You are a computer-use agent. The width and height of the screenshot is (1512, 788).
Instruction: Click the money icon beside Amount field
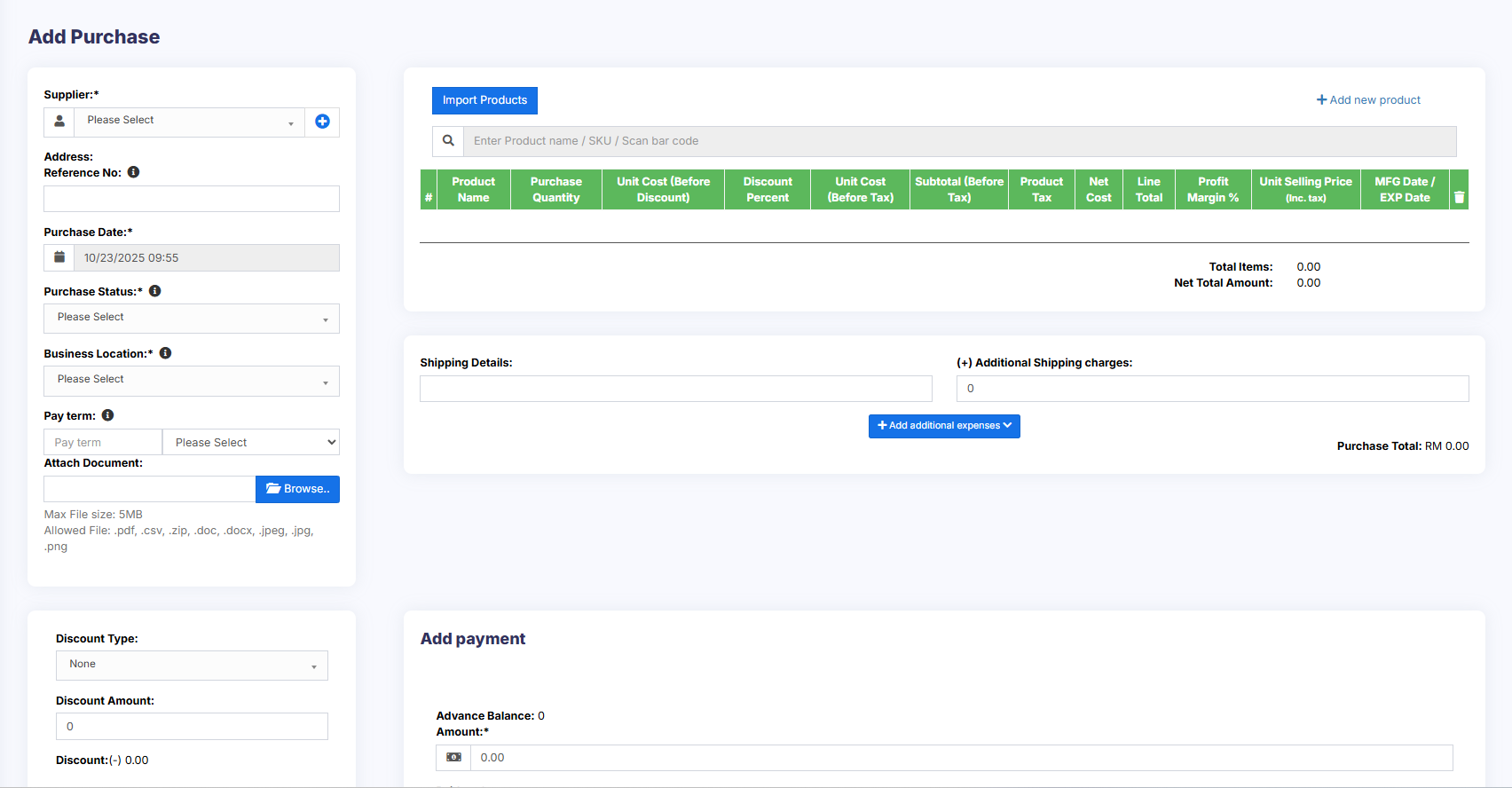pyautogui.click(x=453, y=758)
